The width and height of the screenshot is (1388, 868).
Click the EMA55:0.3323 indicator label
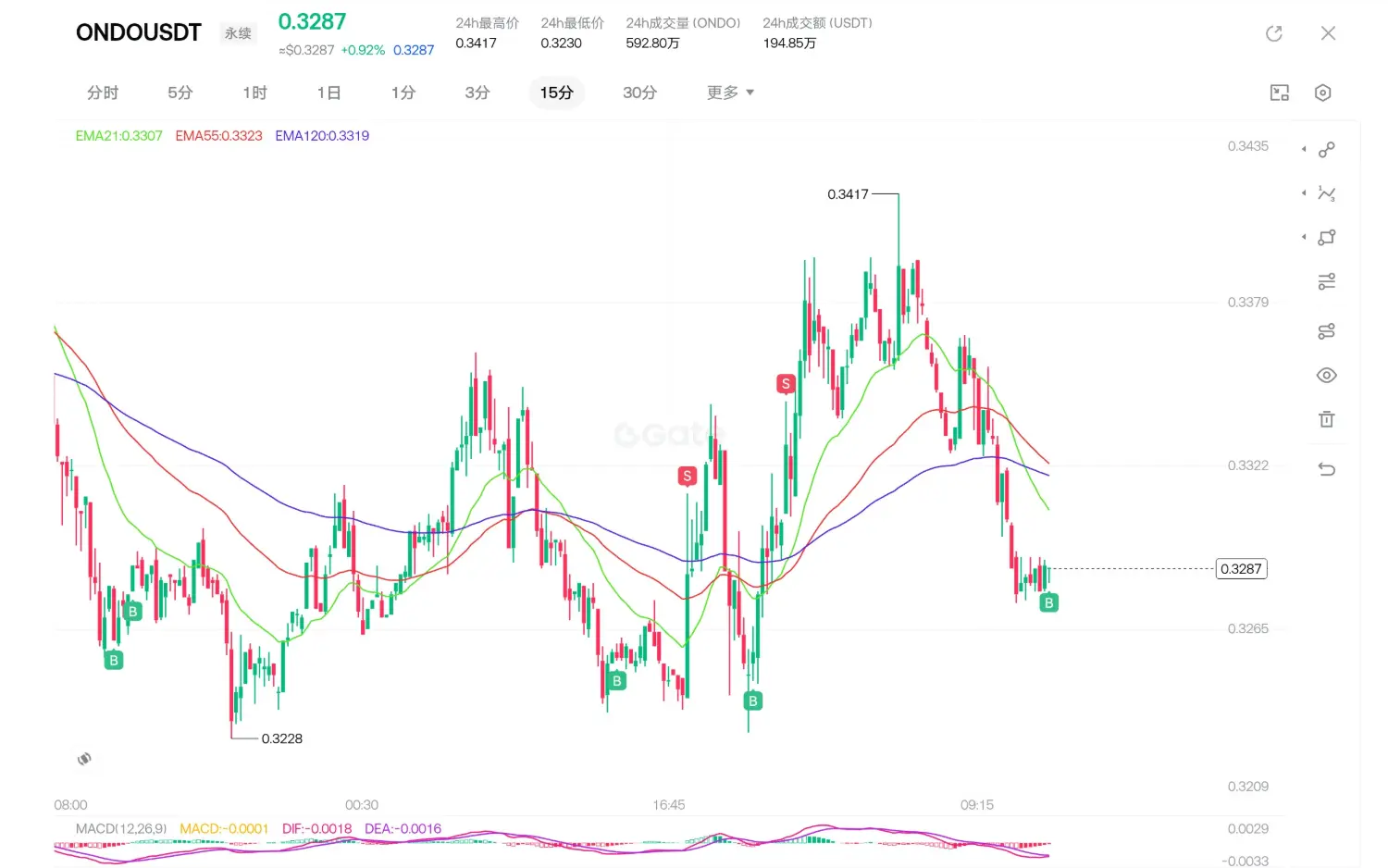point(219,136)
